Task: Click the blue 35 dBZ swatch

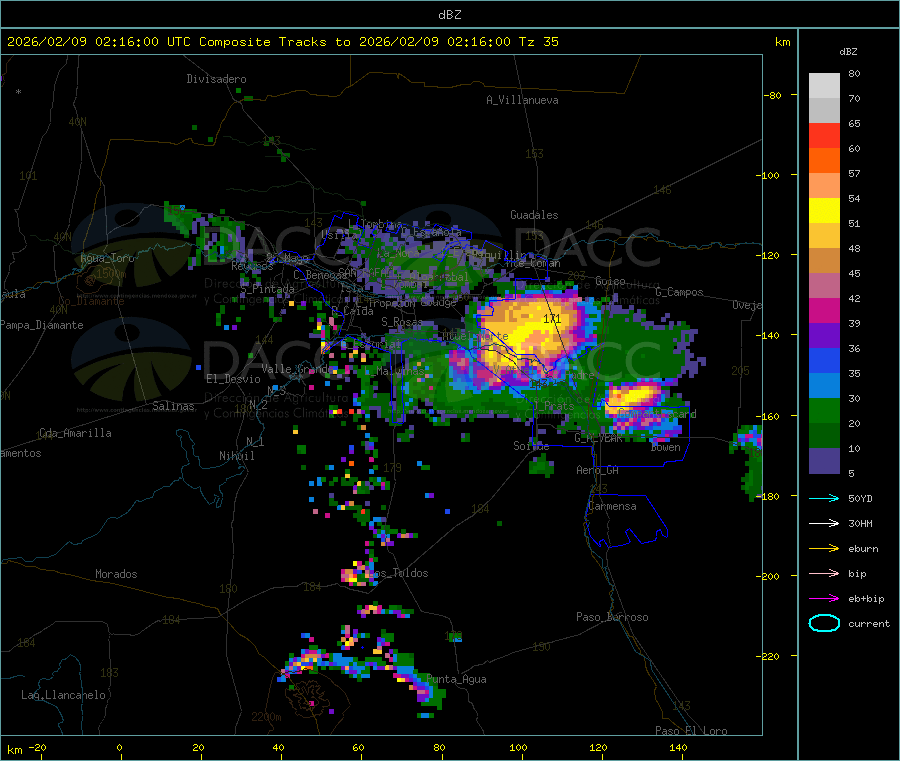Action: coord(824,360)
